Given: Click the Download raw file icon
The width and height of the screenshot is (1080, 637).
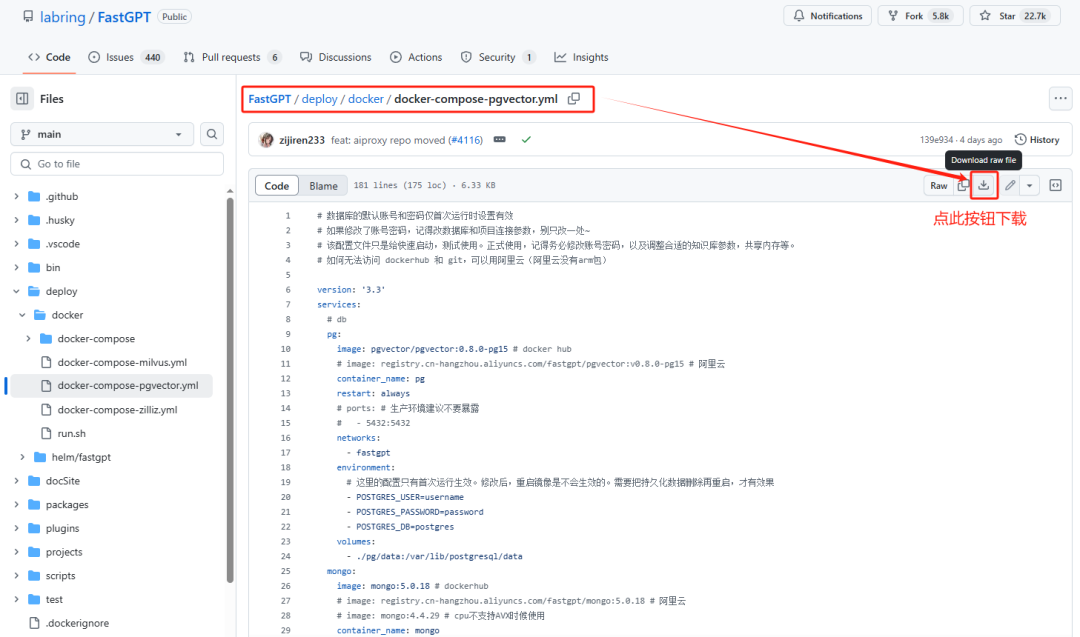Looking at the screenshot, I should (x=984, y=185).
